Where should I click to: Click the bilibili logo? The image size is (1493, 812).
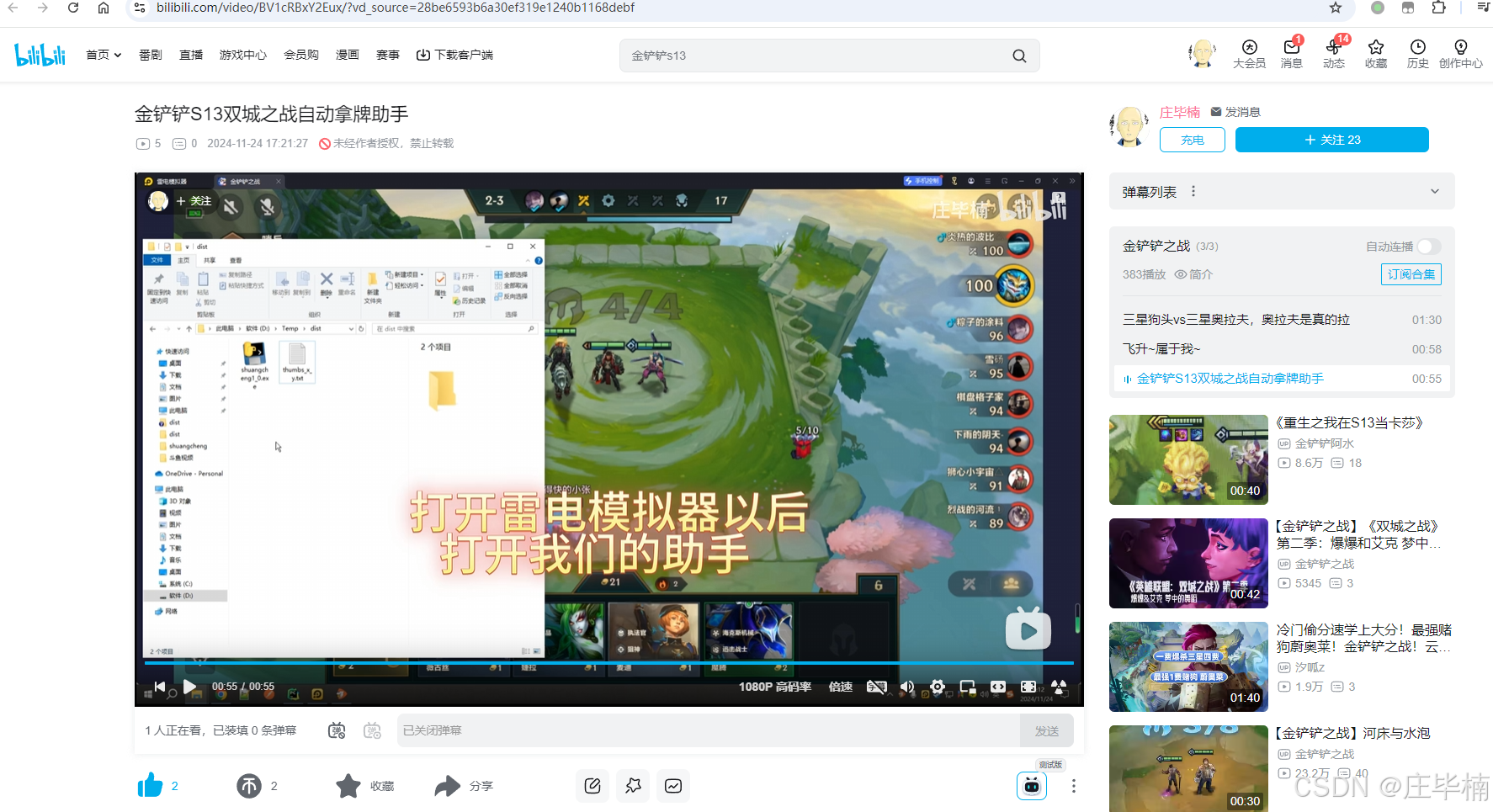click(x=40, y=55)
